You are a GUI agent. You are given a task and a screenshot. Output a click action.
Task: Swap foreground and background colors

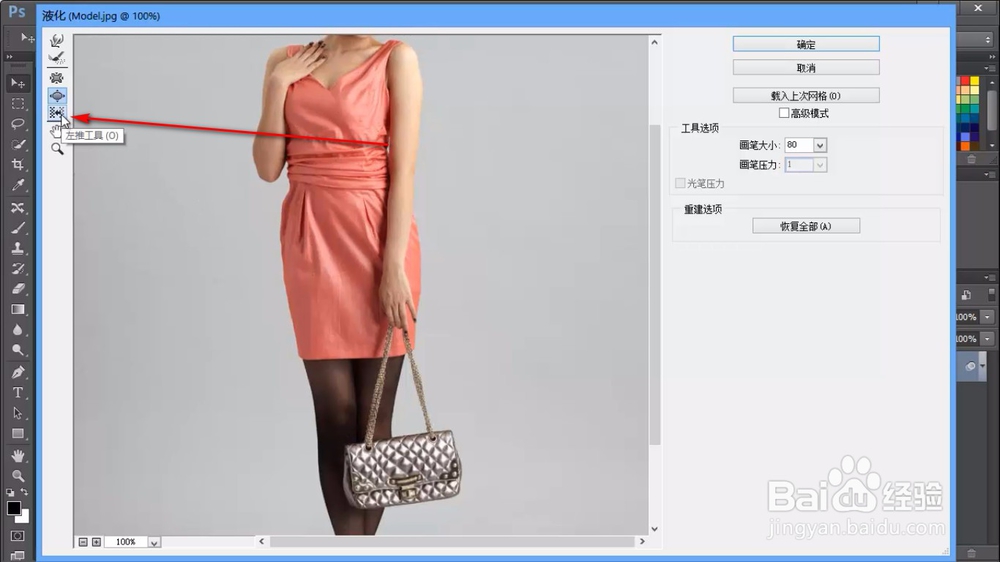click(x=24, y=492)
